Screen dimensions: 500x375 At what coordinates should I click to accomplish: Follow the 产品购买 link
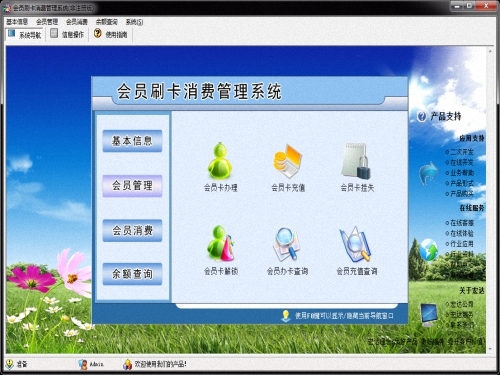tap(462, 193)
